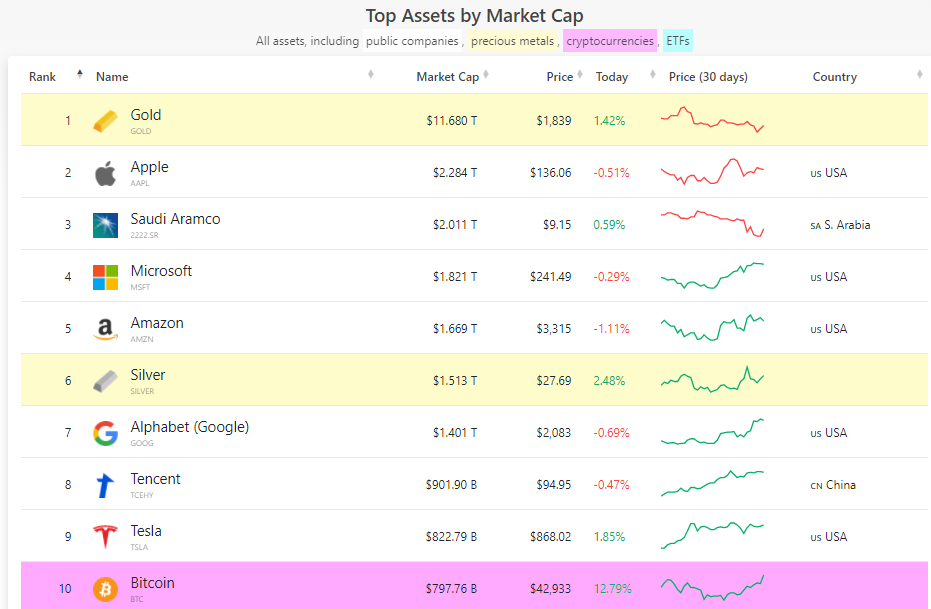The image size is (931, 609).
Task: Click the Bitcoin logo icon
Action: (x=105, y=589)
